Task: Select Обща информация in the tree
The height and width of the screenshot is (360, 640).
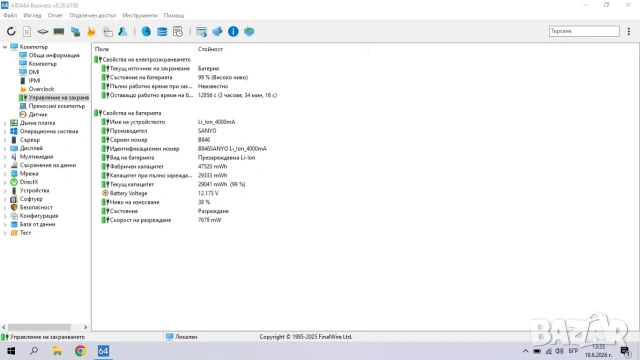Action: 54,56
